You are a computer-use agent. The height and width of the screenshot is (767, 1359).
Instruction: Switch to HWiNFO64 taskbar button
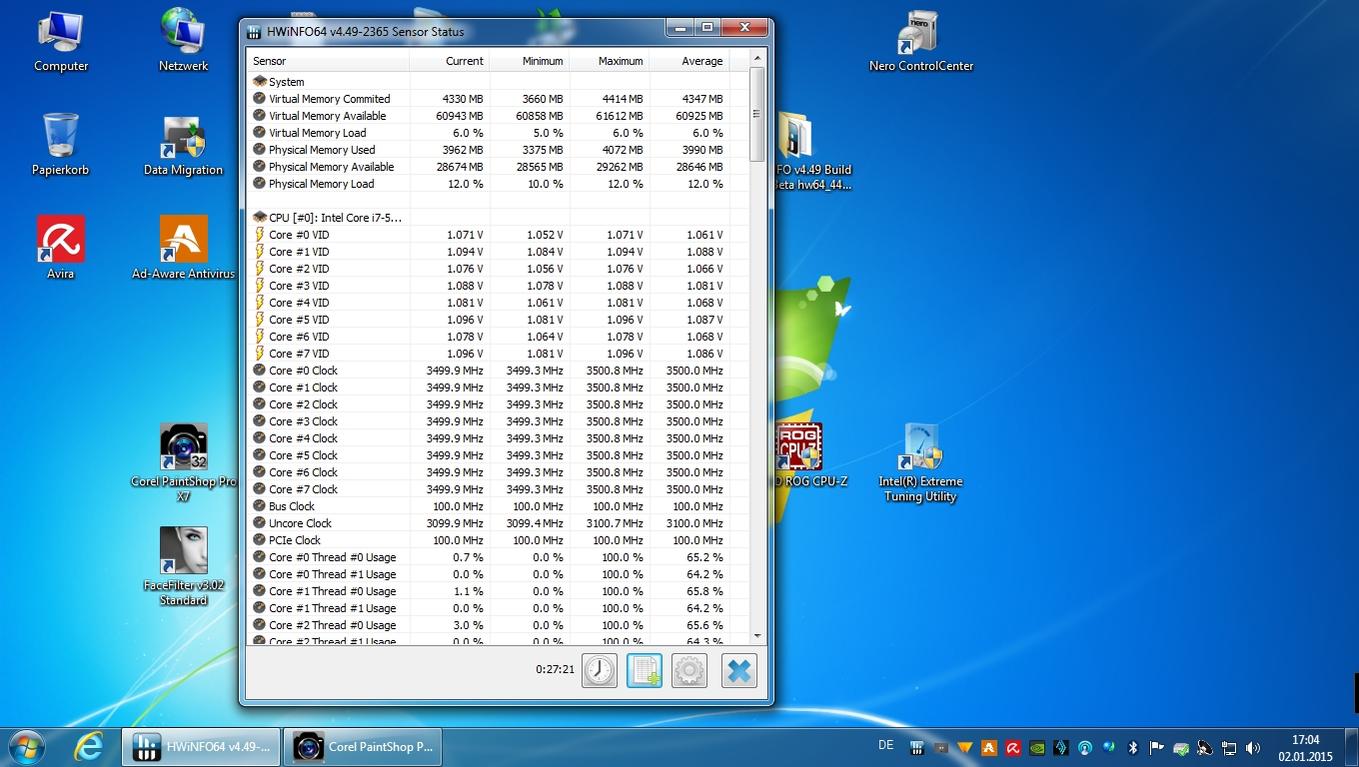click(x=201, y=746)
